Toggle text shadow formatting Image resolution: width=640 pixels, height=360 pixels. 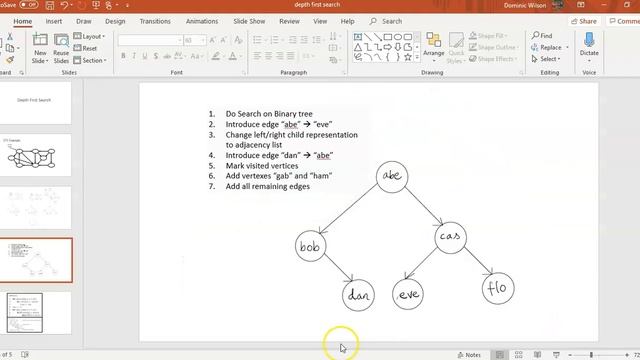pyautogui.click(x=156, y=56)
